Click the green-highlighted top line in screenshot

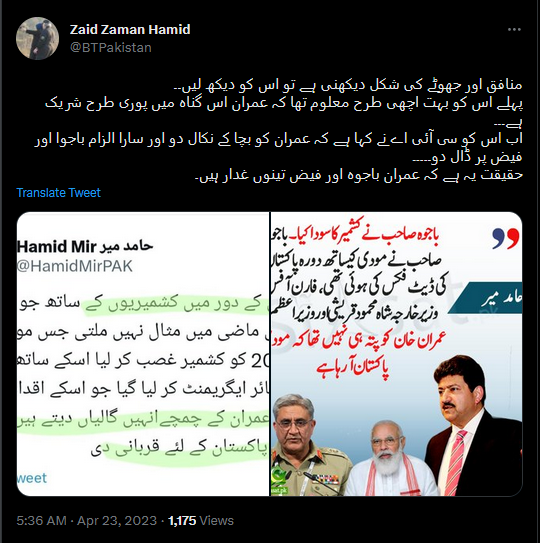pyautogui.click(x=177, y=304)
